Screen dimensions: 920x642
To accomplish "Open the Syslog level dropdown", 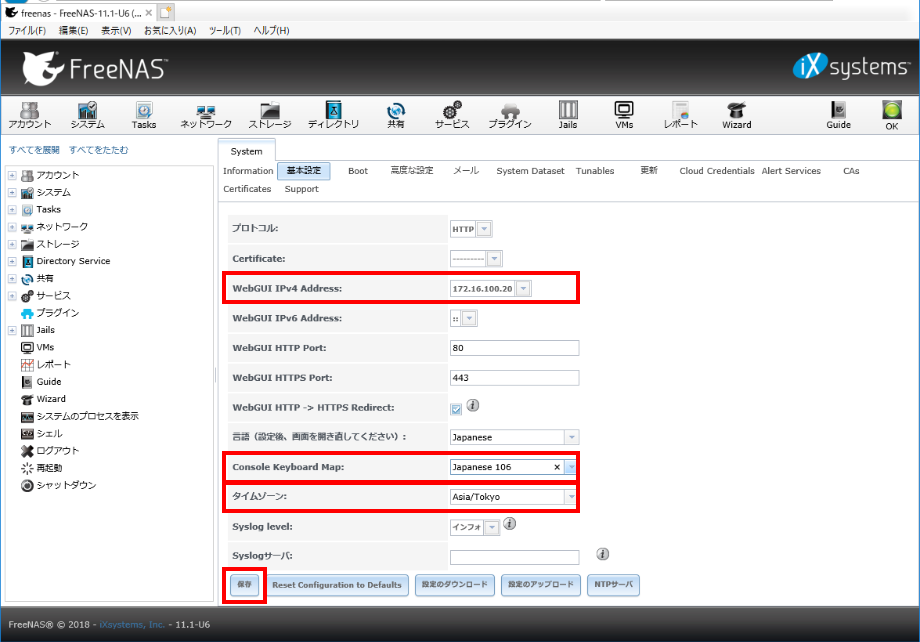I will tap(492, 527).
